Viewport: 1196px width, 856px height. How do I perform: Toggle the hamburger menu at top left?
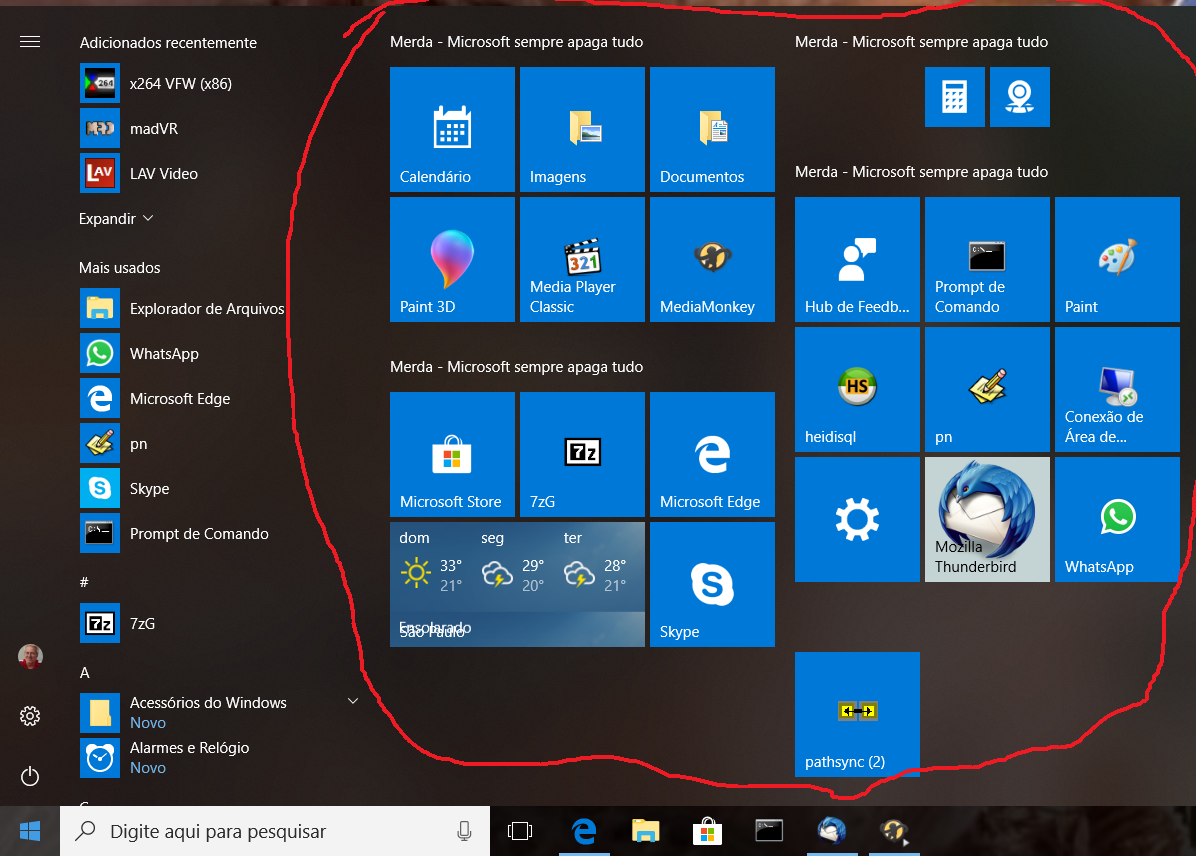pos(30,42)
